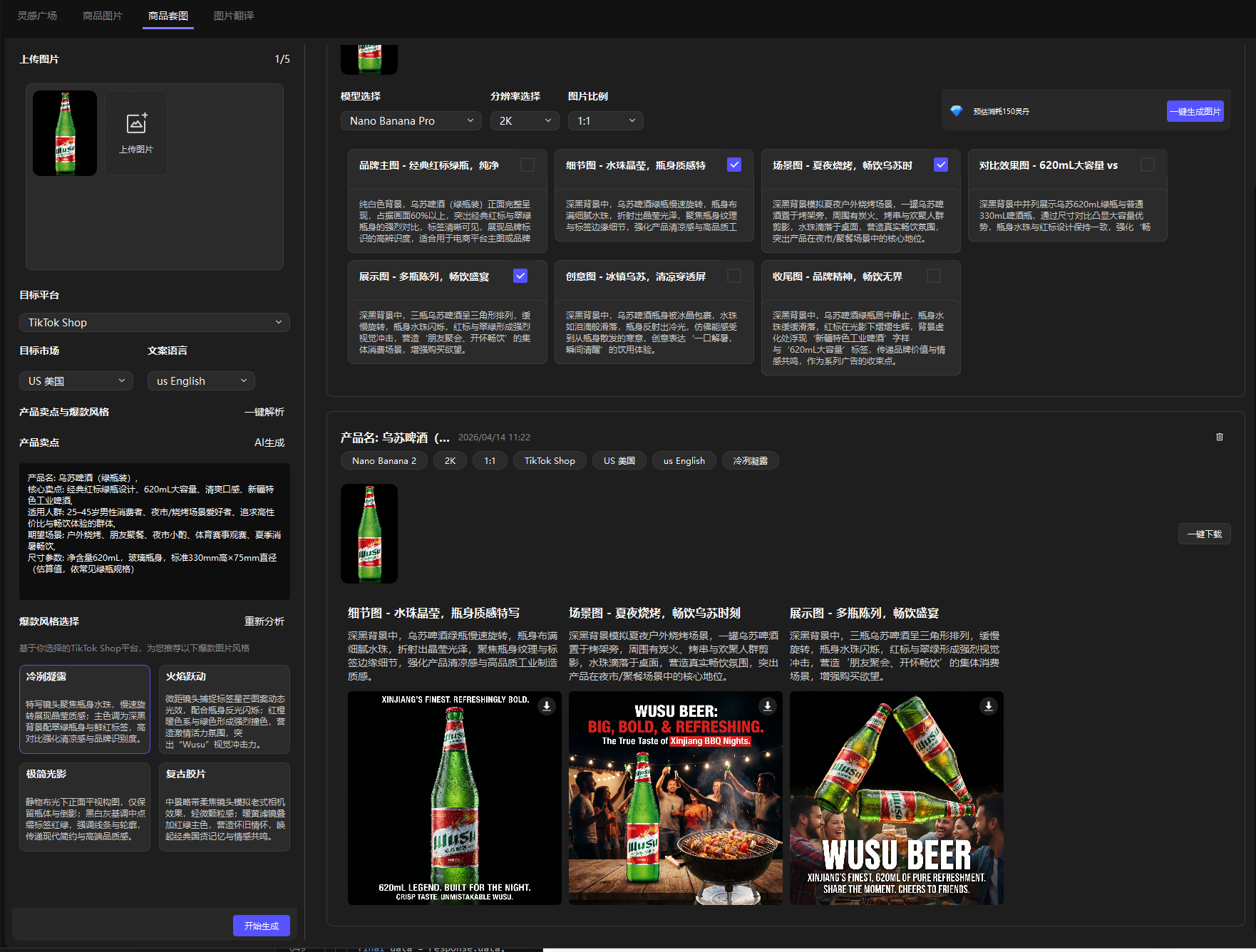Open the us English language dropdown
The width and height of the screenshot is (1256, 952).
coord(201,381)
